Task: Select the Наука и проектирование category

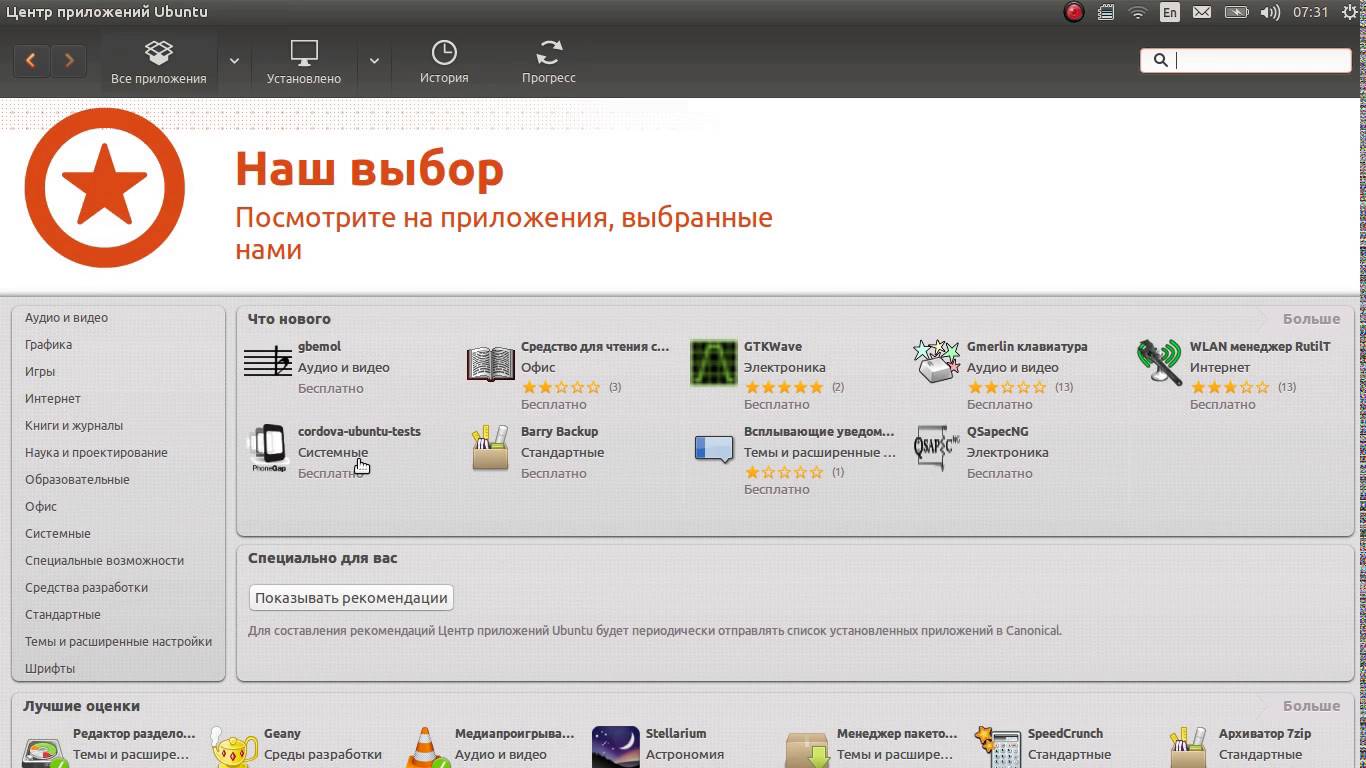Action: (96, 453)
